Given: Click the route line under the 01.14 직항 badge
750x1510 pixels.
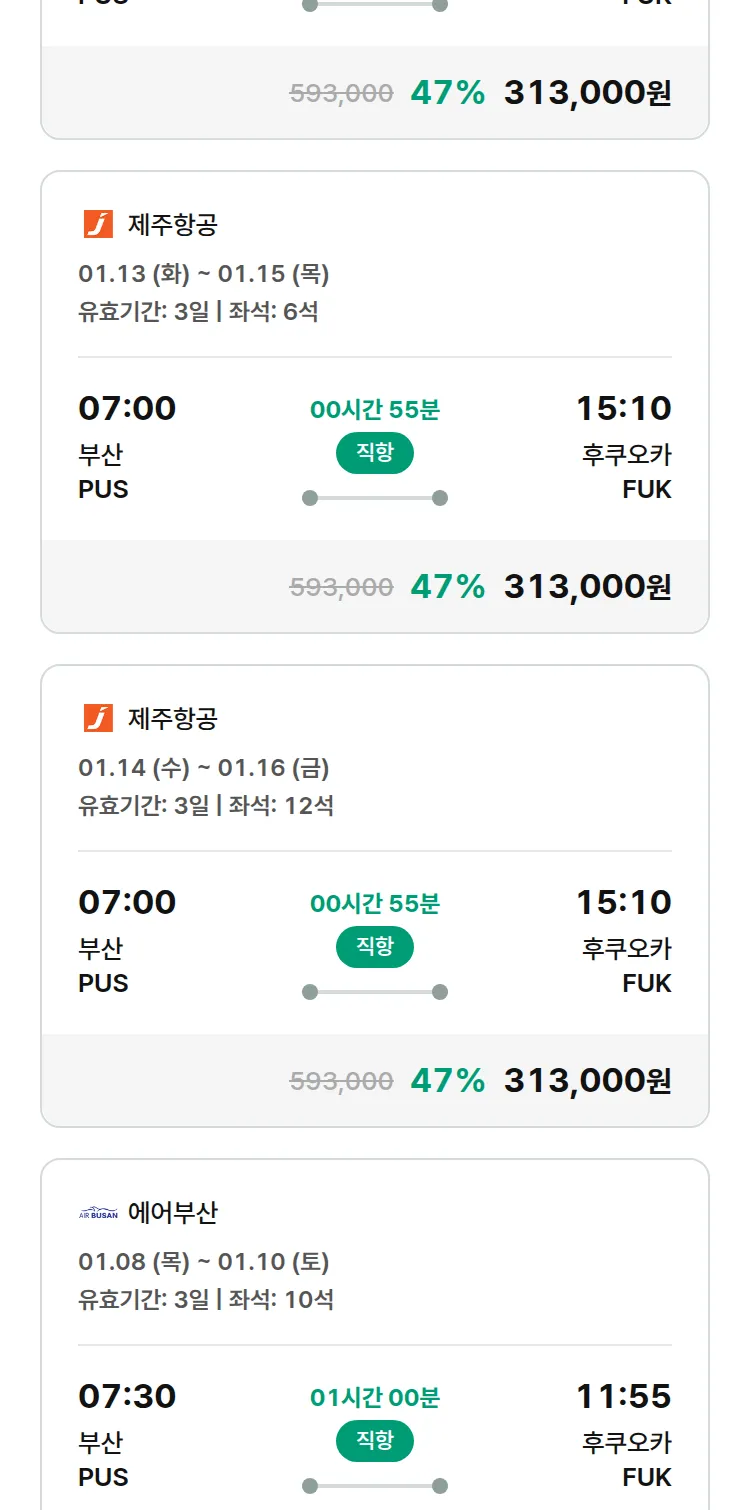Looking at the screenshot, I should click(x=375, y=992).
